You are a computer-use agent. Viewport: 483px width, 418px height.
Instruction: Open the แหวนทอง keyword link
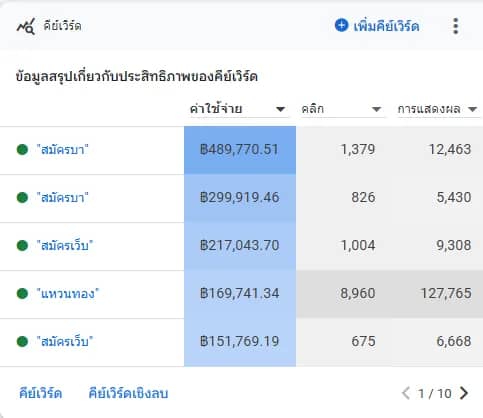click(68, 294)
